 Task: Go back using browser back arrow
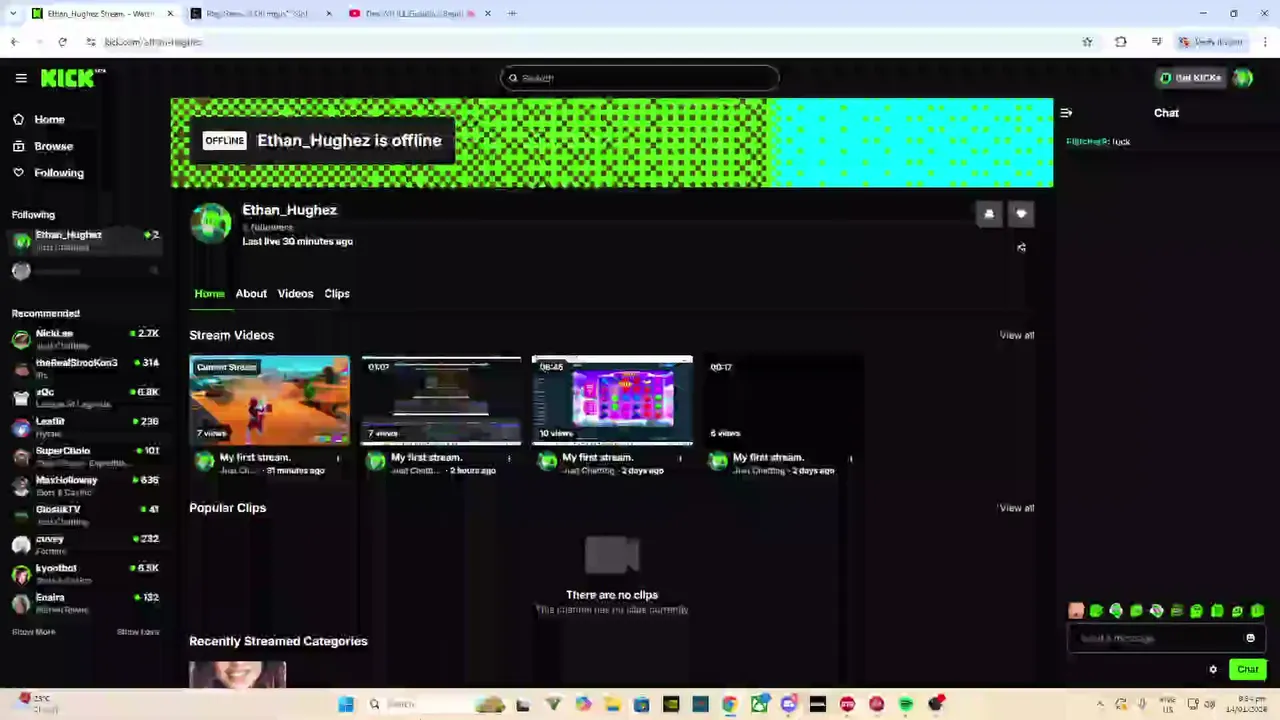point(14,42)
